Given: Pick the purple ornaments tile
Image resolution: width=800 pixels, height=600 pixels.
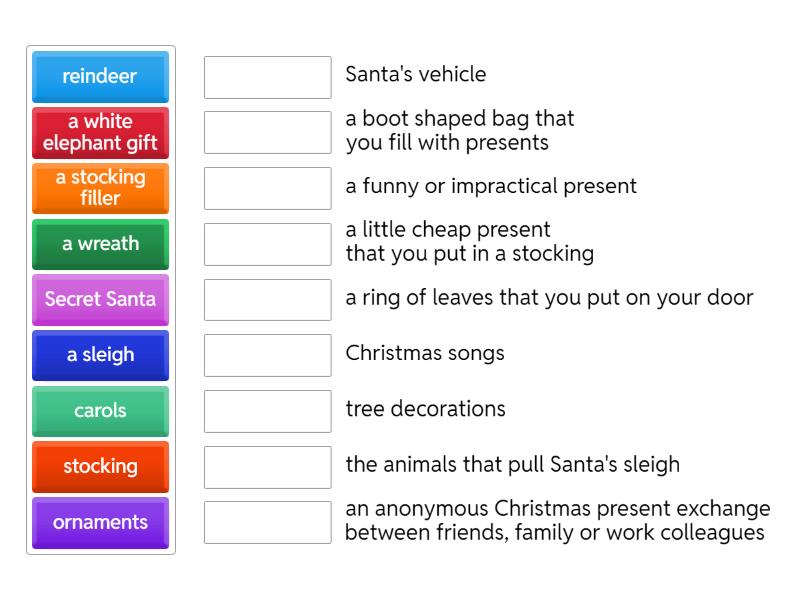Looking at the screenshot, I should click(x=100, y=523).
